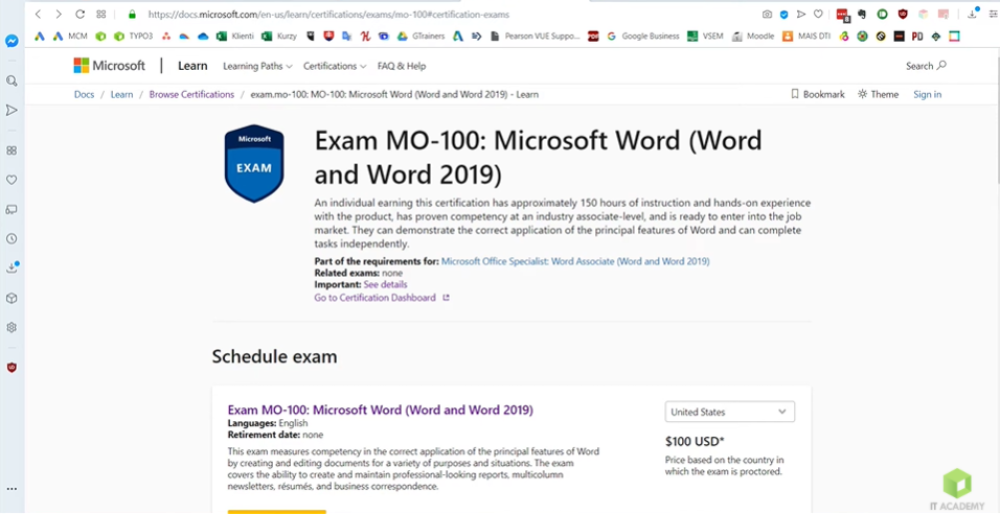Viewport: 1000px width, 514px height.
Task: Open the downloads icon in the toolbar
Action: tap(971, 14)
